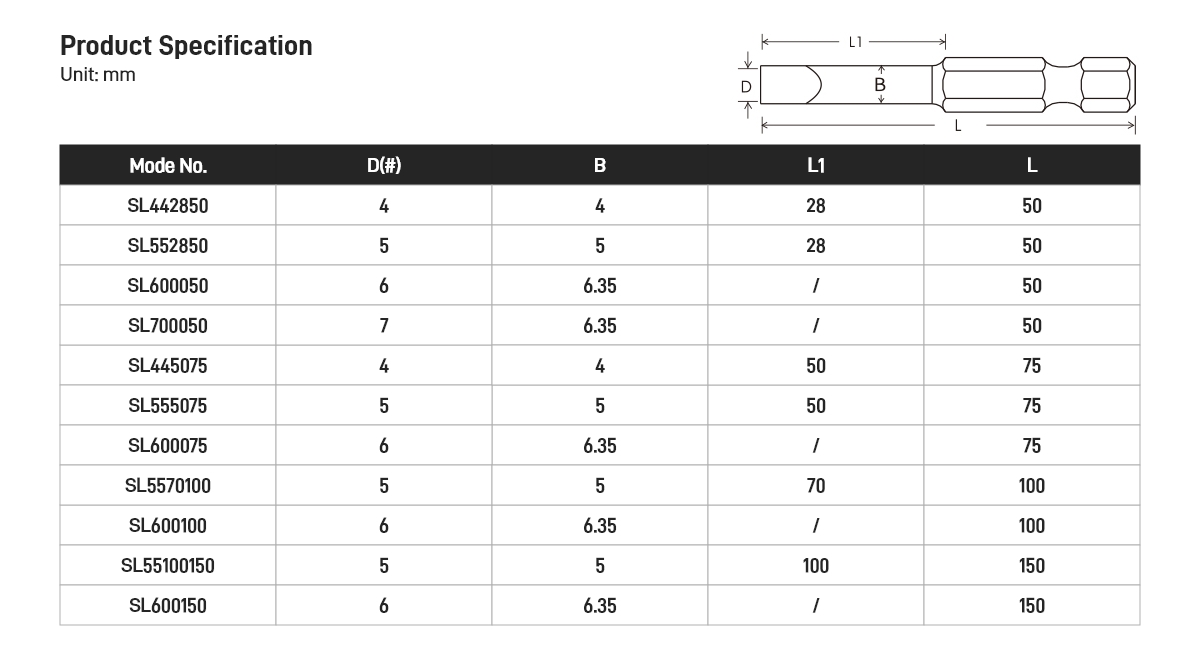
Task: Click the L1 value 70 cell
Action: coord(816,486)
